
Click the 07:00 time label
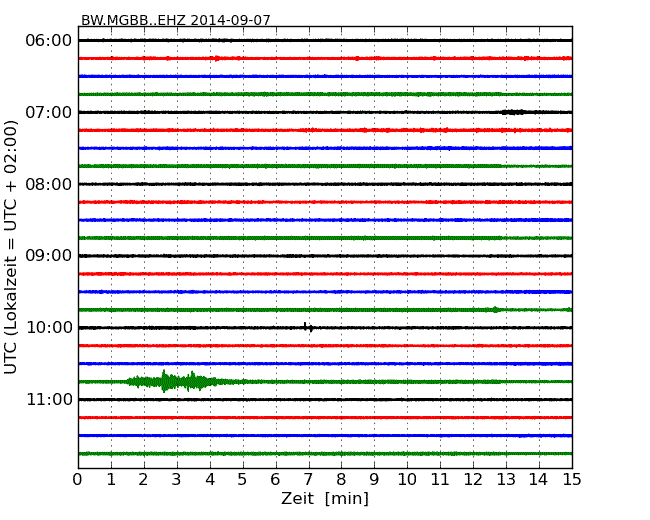click(x=49, y=112)
